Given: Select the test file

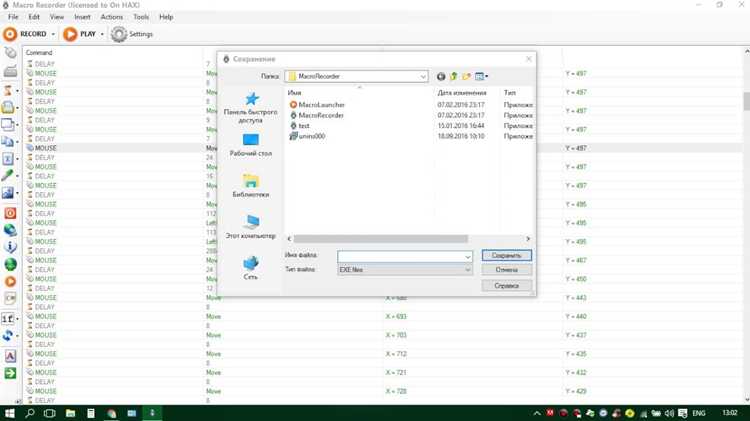Looking at the screenshot, I should 300,126.
